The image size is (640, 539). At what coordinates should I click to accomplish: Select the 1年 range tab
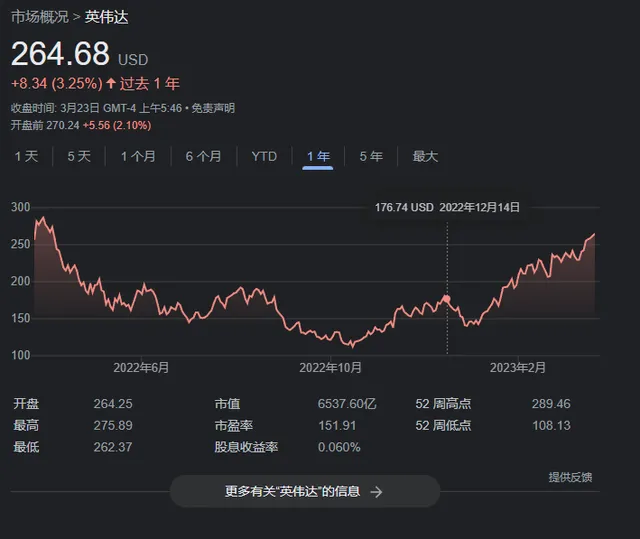[x=318, y=156]
